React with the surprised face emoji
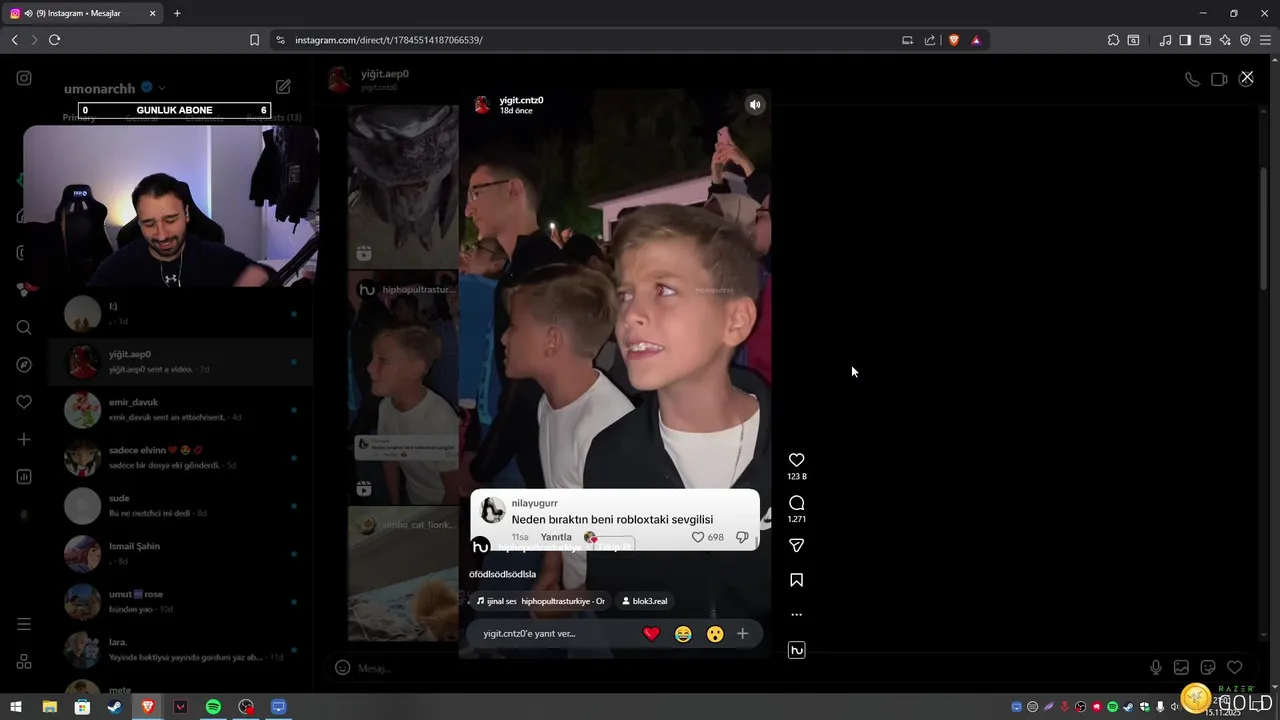1280x720 pixels. click(715, 634)
